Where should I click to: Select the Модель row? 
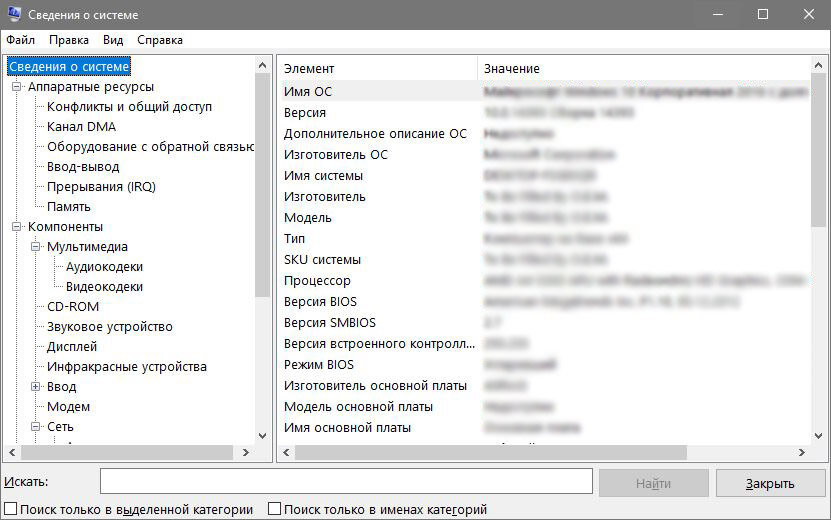coord(544,217)
